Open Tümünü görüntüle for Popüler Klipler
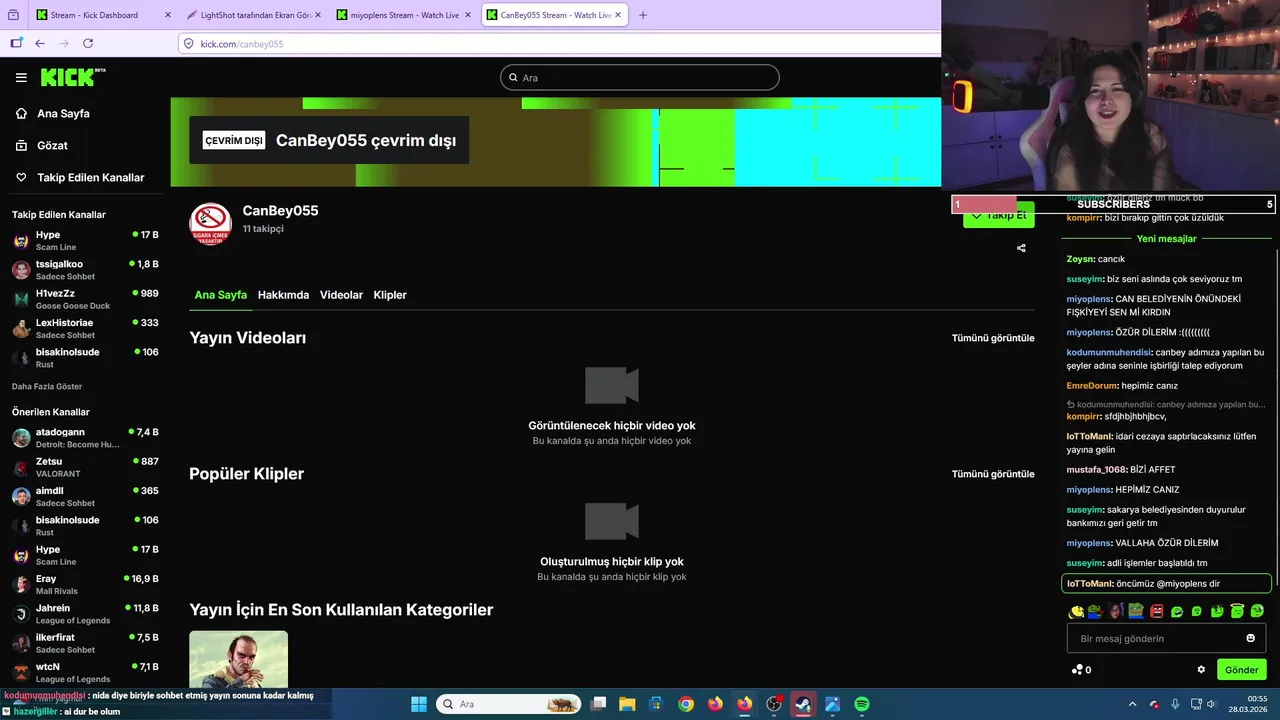The width and height of the screenshot is (1280, 720). [993, 474]
